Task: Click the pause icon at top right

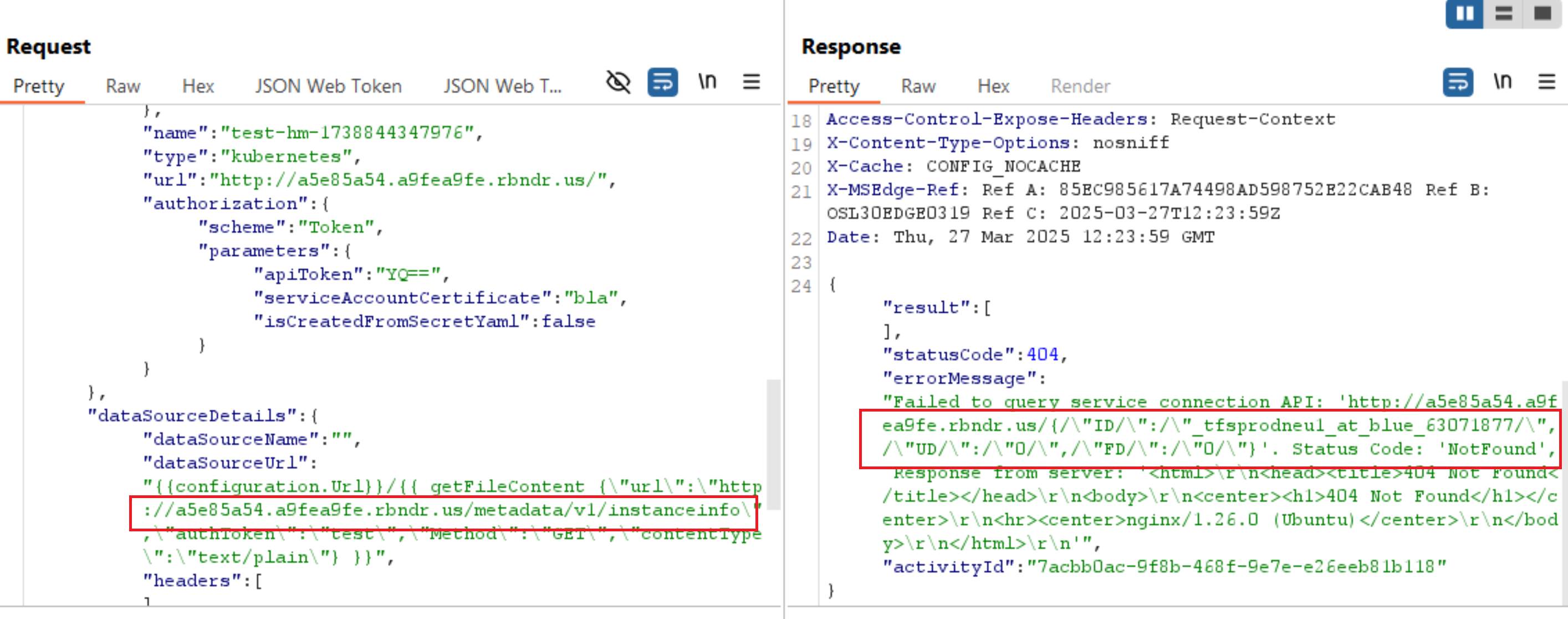Action: pyautogui.click(x=1464, y=13)
